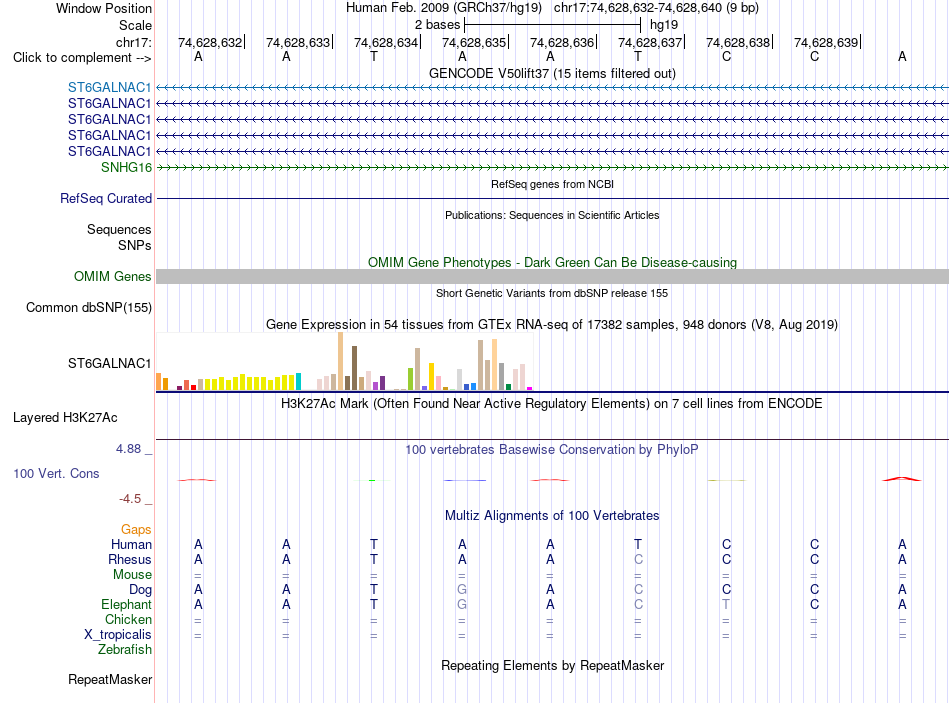Click 'Multiz Alignments of 100 Vertebrates' title
The height and width of the screenshot is (703, 950).
[552, 516]
